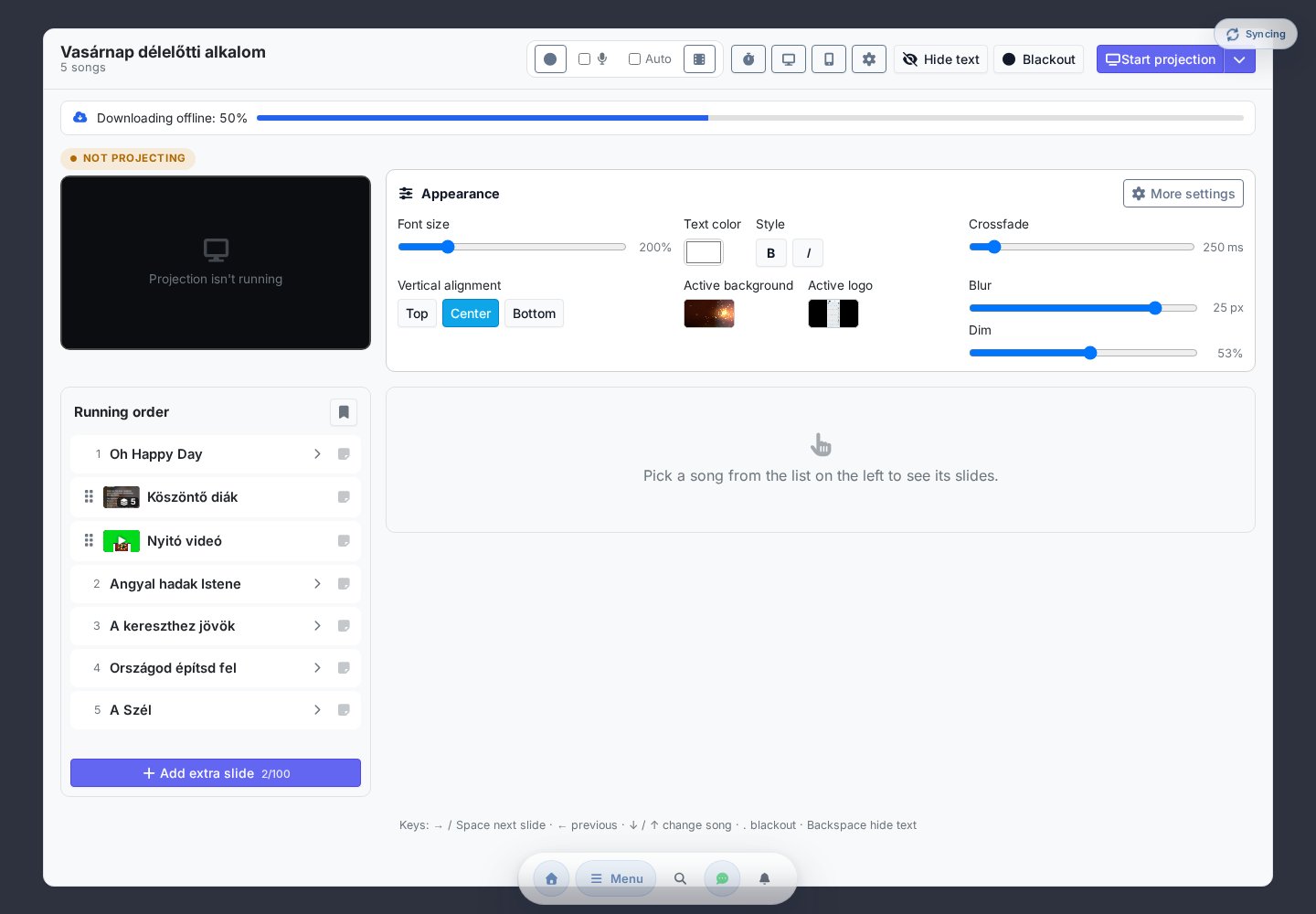Click the NOT PROJECTING status badge

128,158
